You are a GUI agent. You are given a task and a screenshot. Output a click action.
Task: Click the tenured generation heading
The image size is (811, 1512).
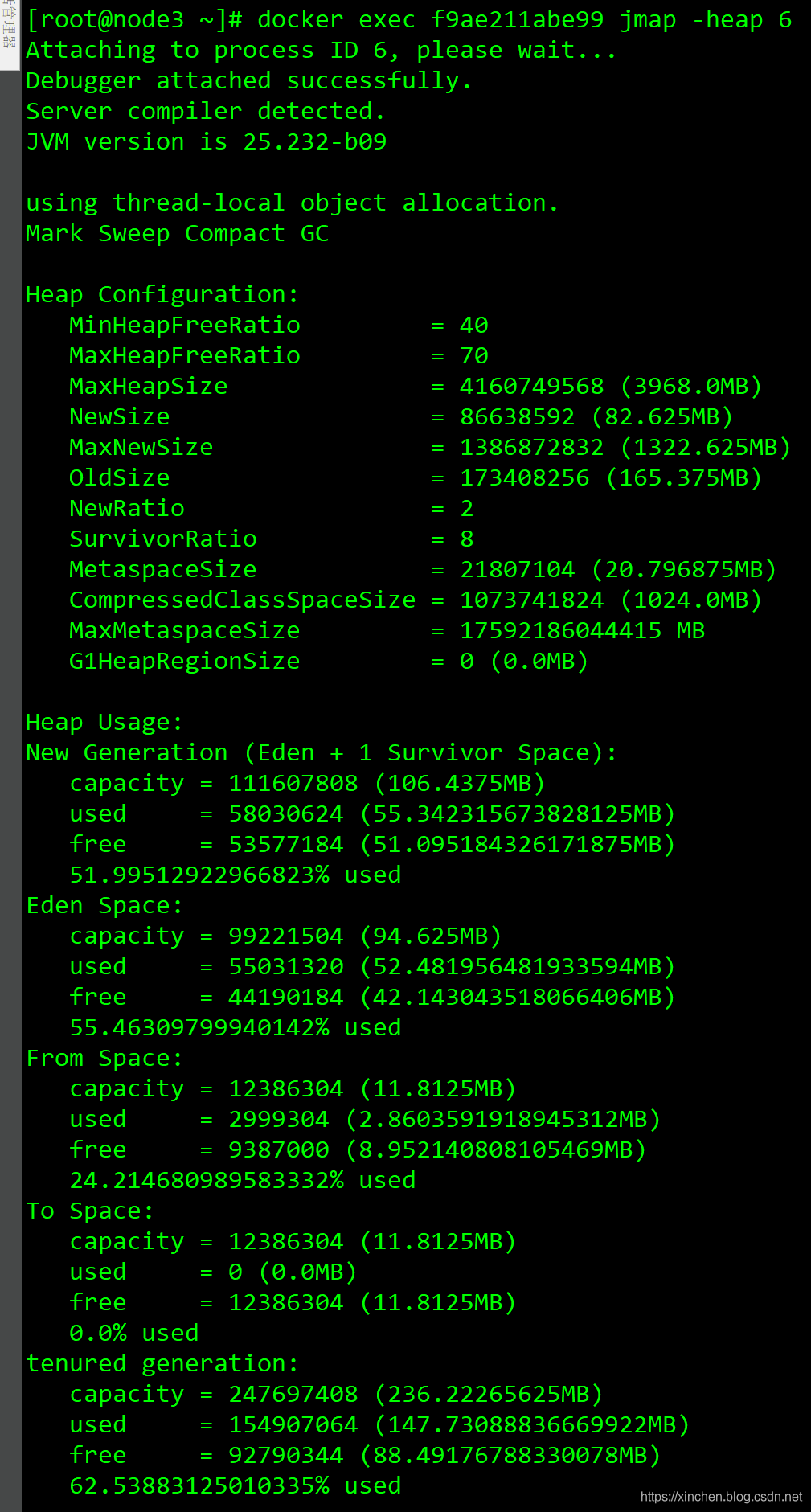162,1364
